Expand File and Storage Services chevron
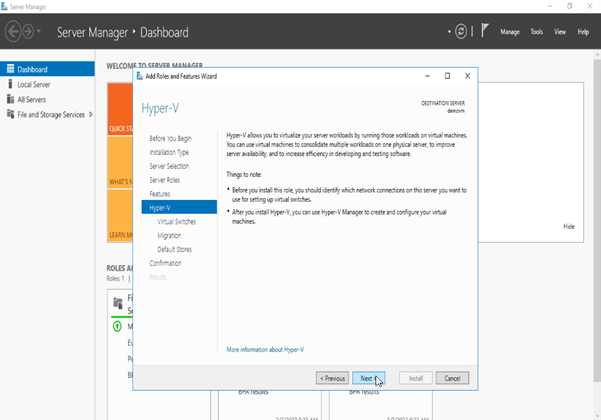Screen dimensions: 601x420 (91, 114)
